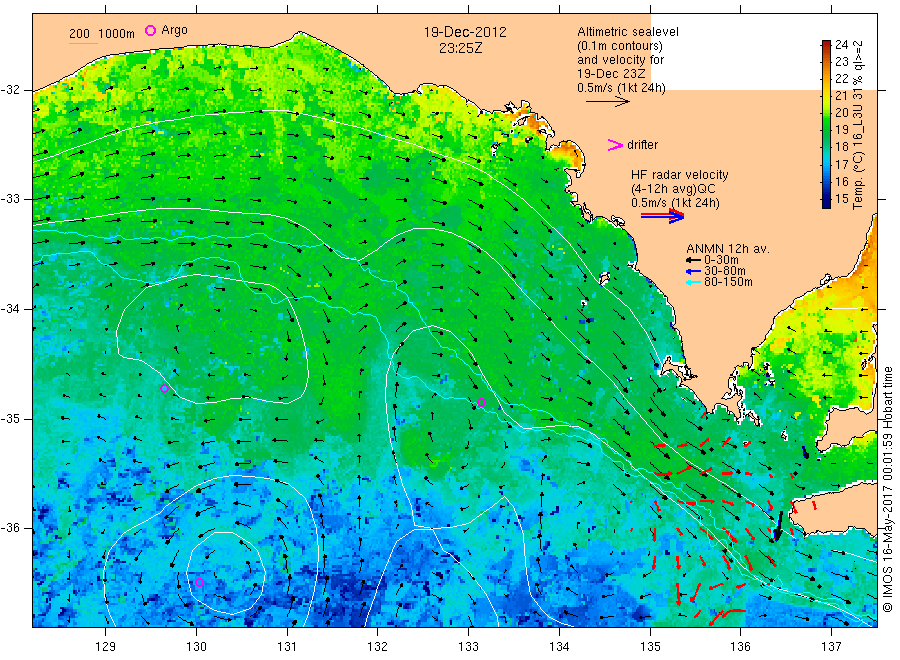Click the colorbar value label 22
Viewport: 900px width, 660px height.
tap(841, 79)
